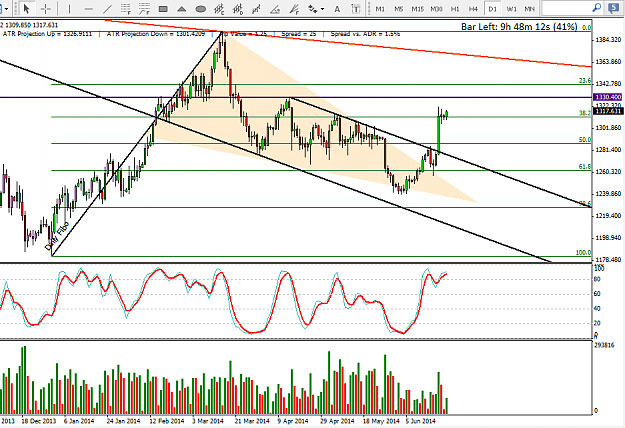Image resolution: width=625 pixels, height=428 pixels.
Task: Select the Text Label 'T' tool
Action: [x=356, y=8]
